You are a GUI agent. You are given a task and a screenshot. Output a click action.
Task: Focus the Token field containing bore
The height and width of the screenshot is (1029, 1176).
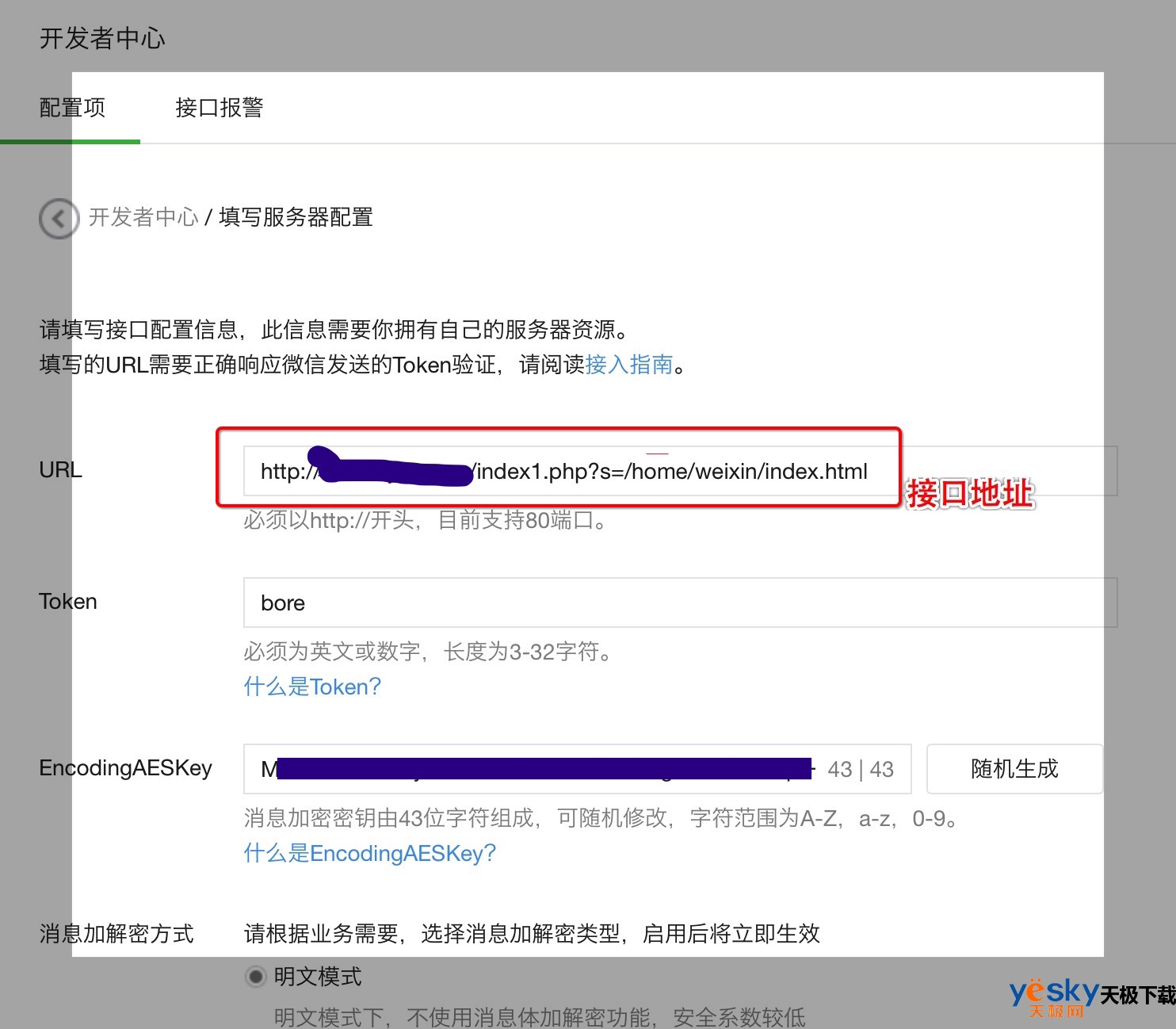[x=680, y=602]
